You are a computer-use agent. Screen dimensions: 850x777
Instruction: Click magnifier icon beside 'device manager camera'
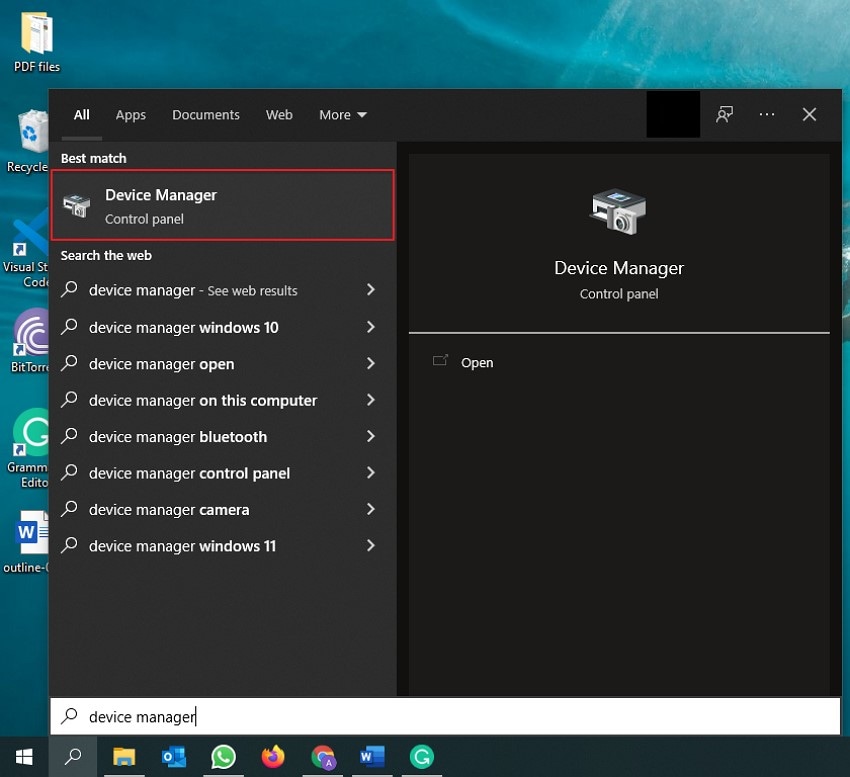tap(69, 509)
